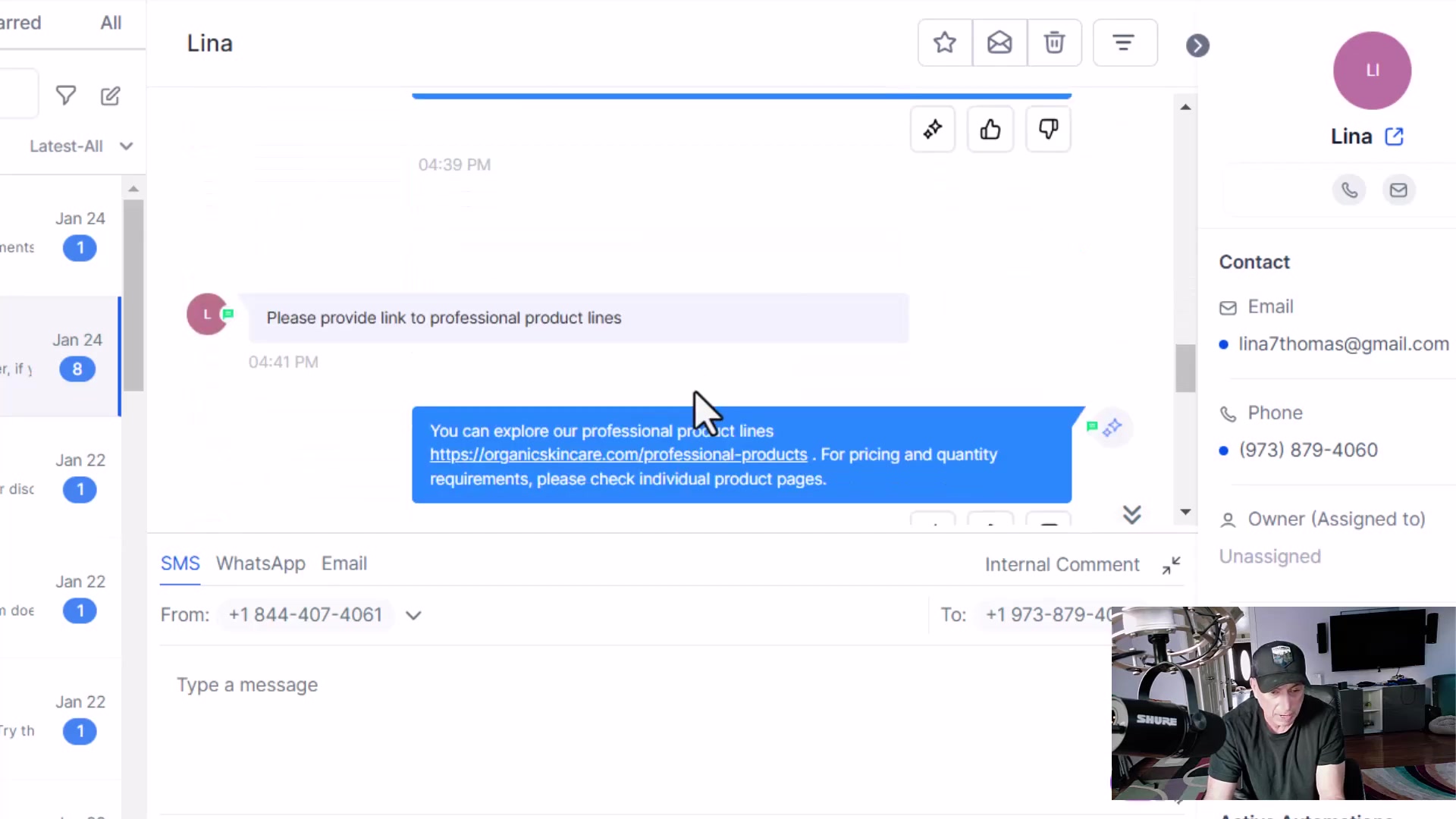Click in the Type a message field
This screenshot has height=819, width=1456.
(x=634, y=685)
